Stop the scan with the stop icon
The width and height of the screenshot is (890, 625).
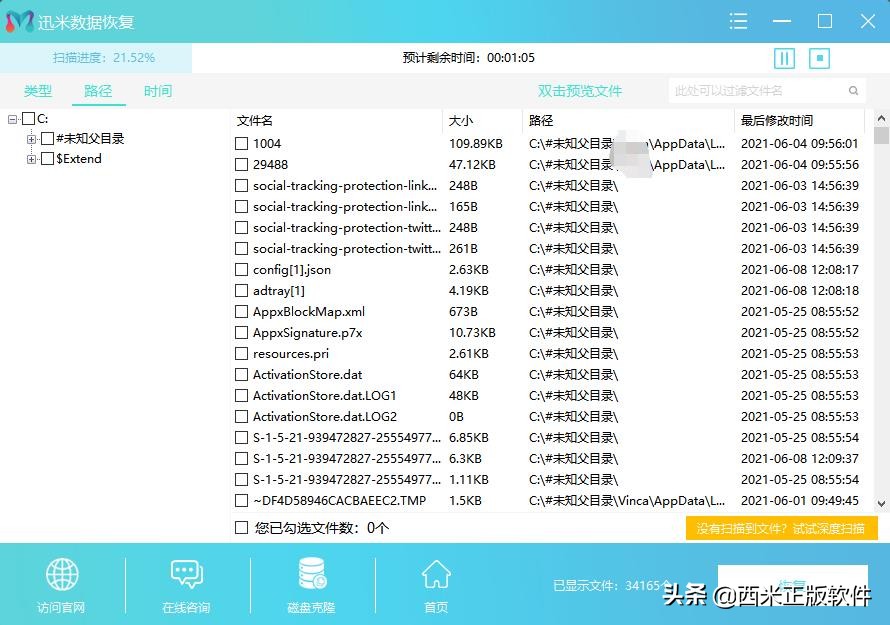click(819, 58)
